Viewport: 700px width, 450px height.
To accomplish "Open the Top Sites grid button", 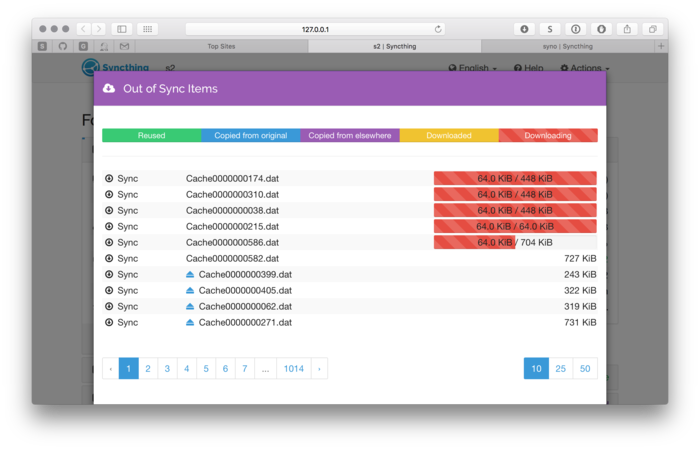I will coord(147,29).
